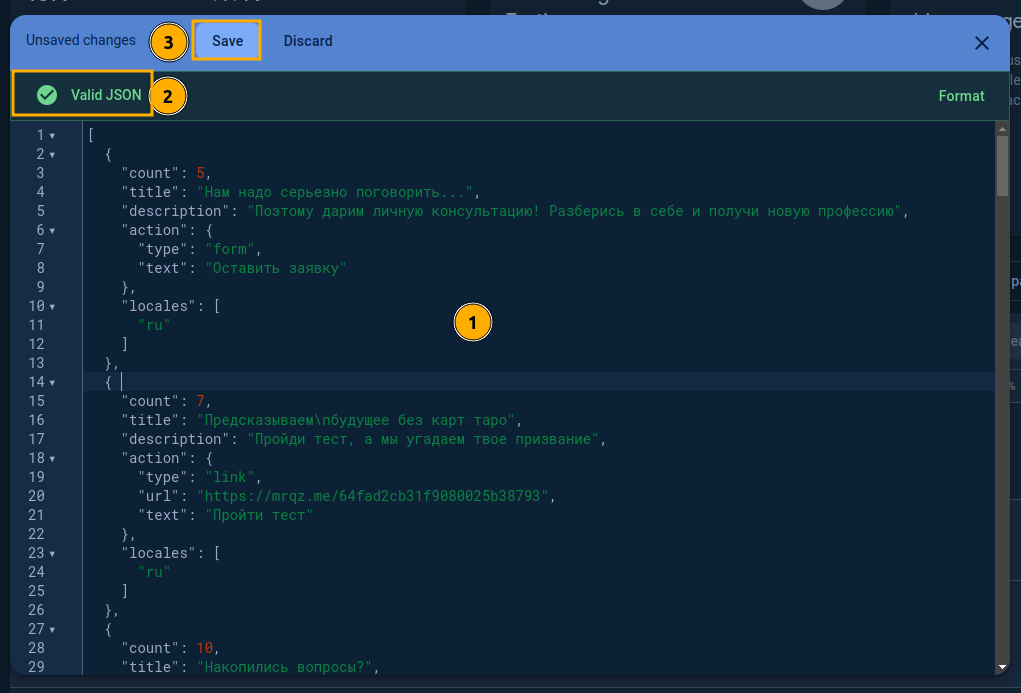Close the JSON editor dialog

coord(982,42)
